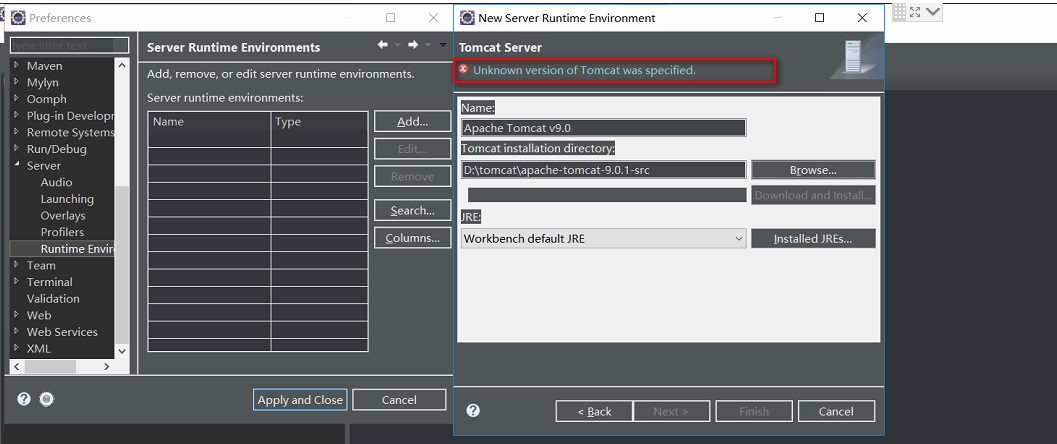Open the JRE Workbench default combo box
The width and height of the screenshot is (1057, 444).
[603, 239]
